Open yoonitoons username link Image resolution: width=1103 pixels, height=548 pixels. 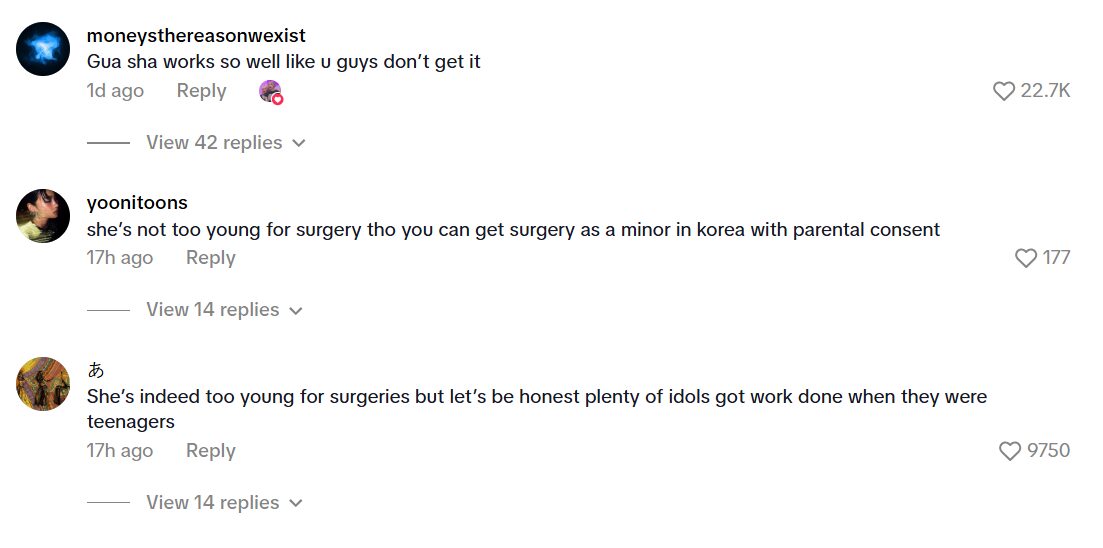(137, 203)
